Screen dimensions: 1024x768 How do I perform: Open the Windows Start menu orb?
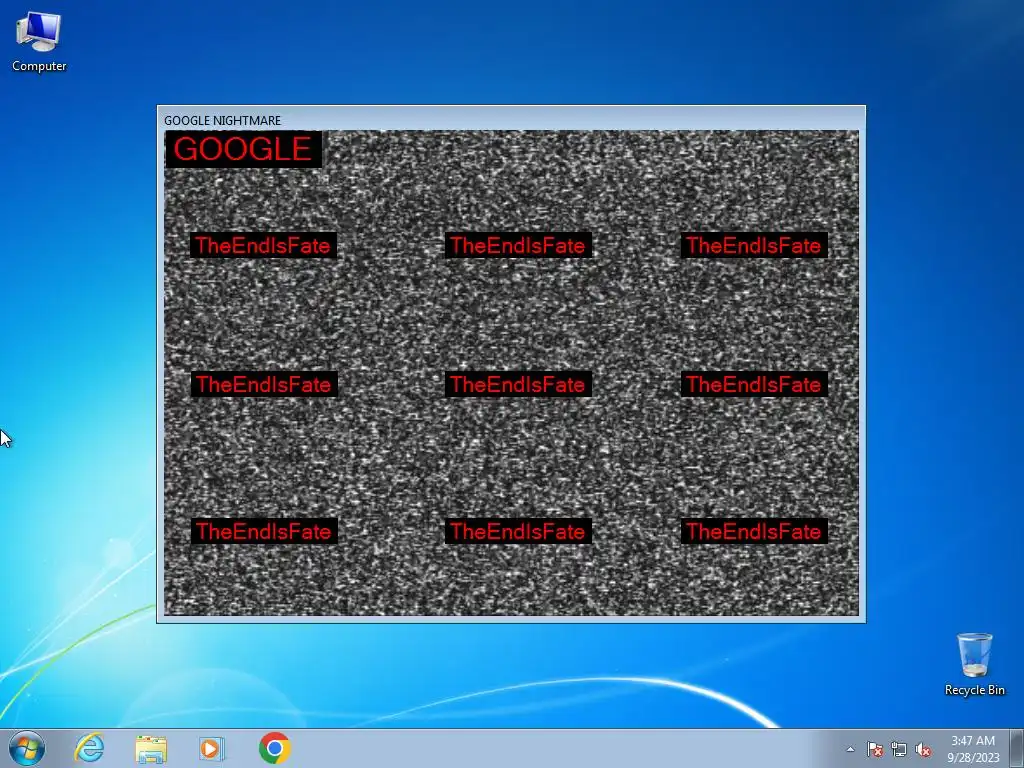[x=27, y=748]
